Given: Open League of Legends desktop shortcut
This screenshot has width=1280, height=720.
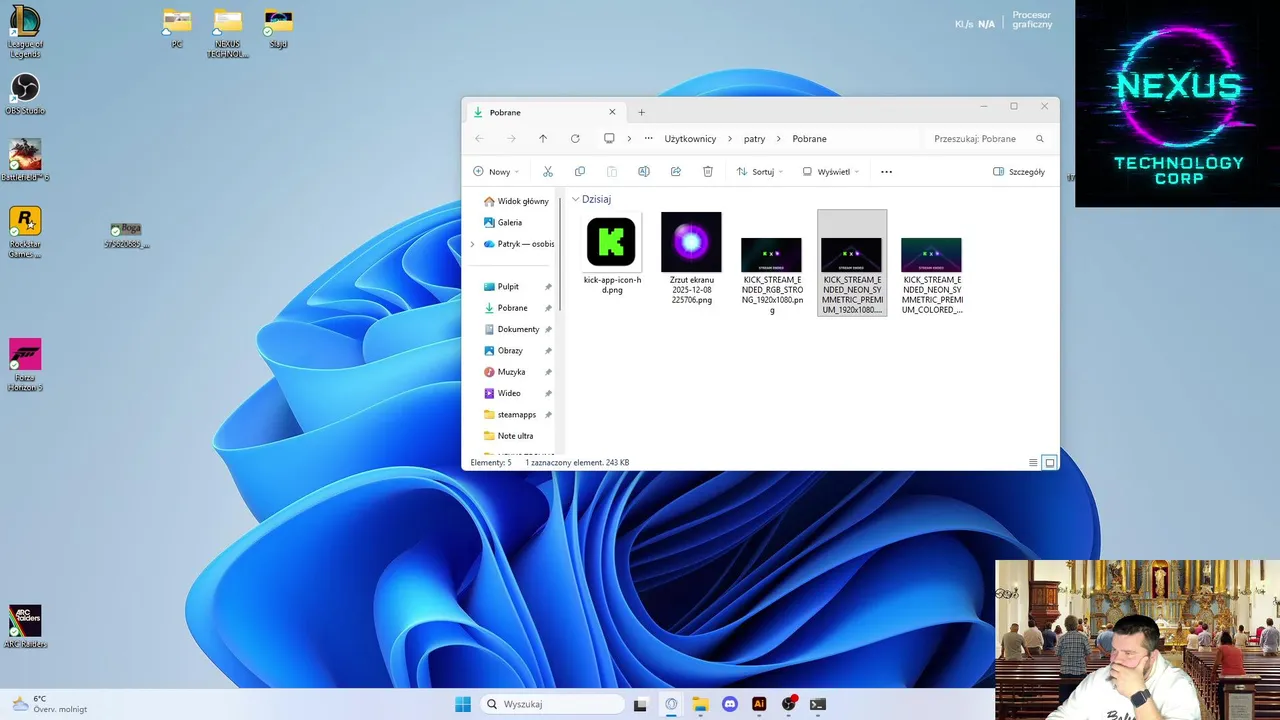Looking at the screenshot, I should [x=25, y=30].
